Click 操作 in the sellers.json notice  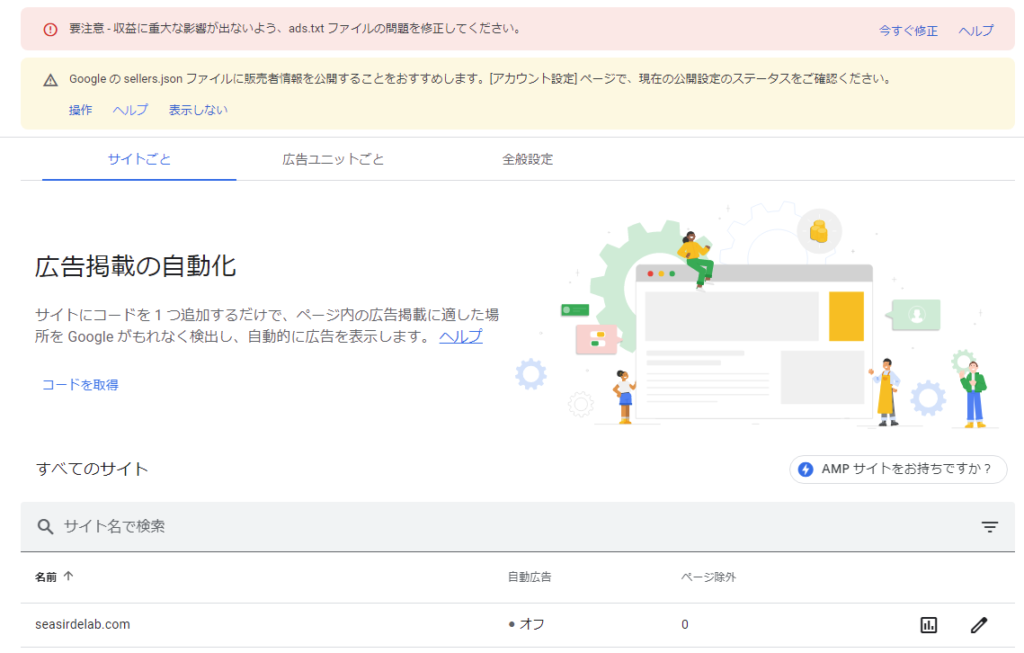(80, 110)
